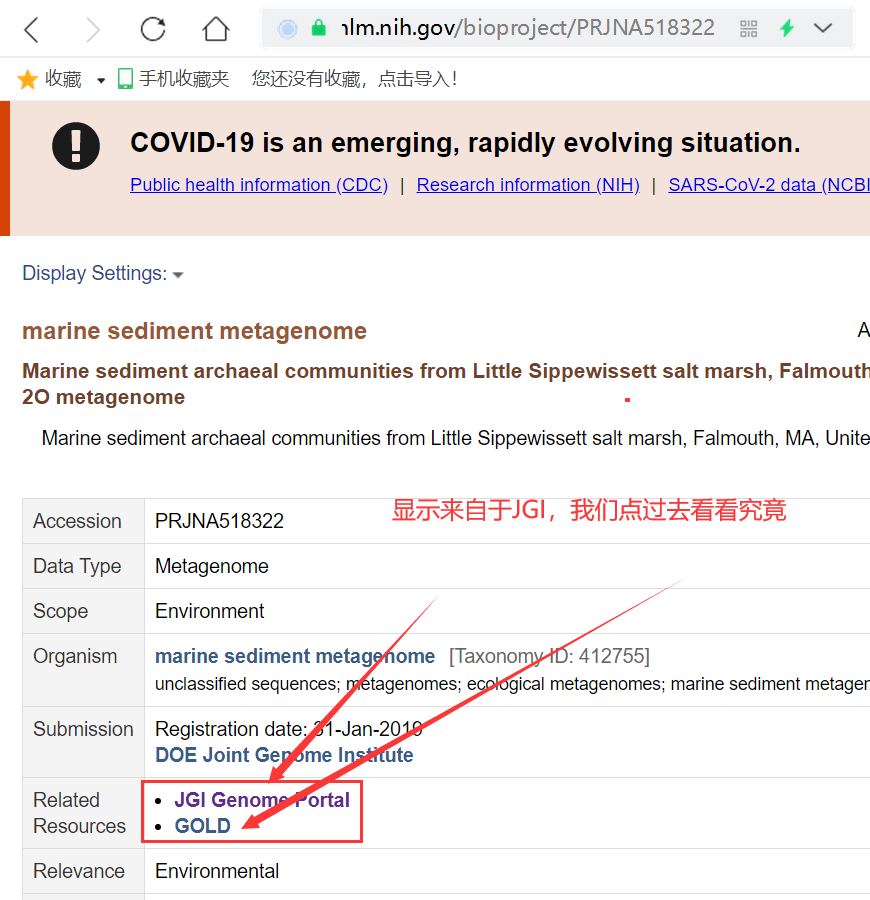Image resolution: width=870 pixels, height=900 pixels.
Task: Open the GOLD resource link
Action: pos(203,825)
